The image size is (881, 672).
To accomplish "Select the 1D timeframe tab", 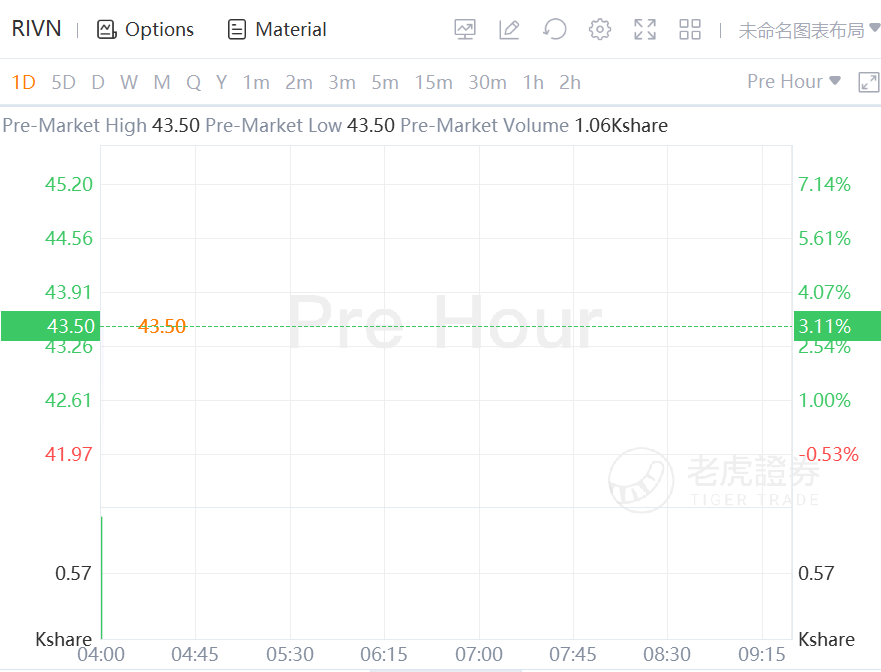I will [23, 83].
